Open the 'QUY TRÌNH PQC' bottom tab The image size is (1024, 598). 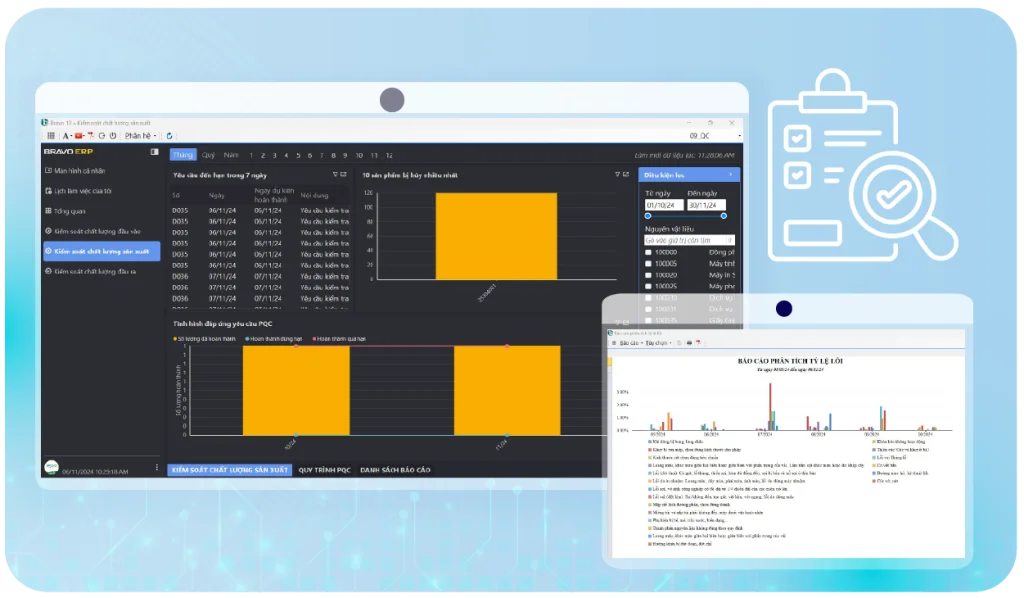coord(324,469)
